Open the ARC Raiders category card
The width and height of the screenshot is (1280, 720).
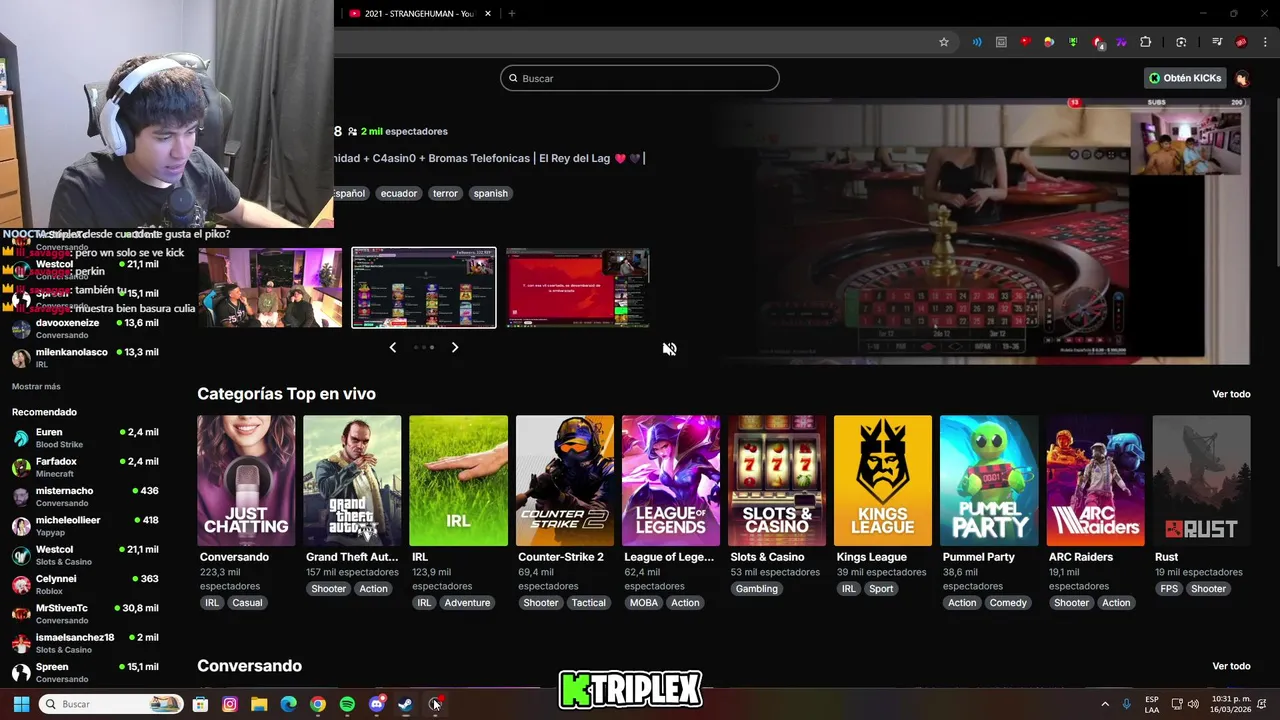pos(1095,481)
